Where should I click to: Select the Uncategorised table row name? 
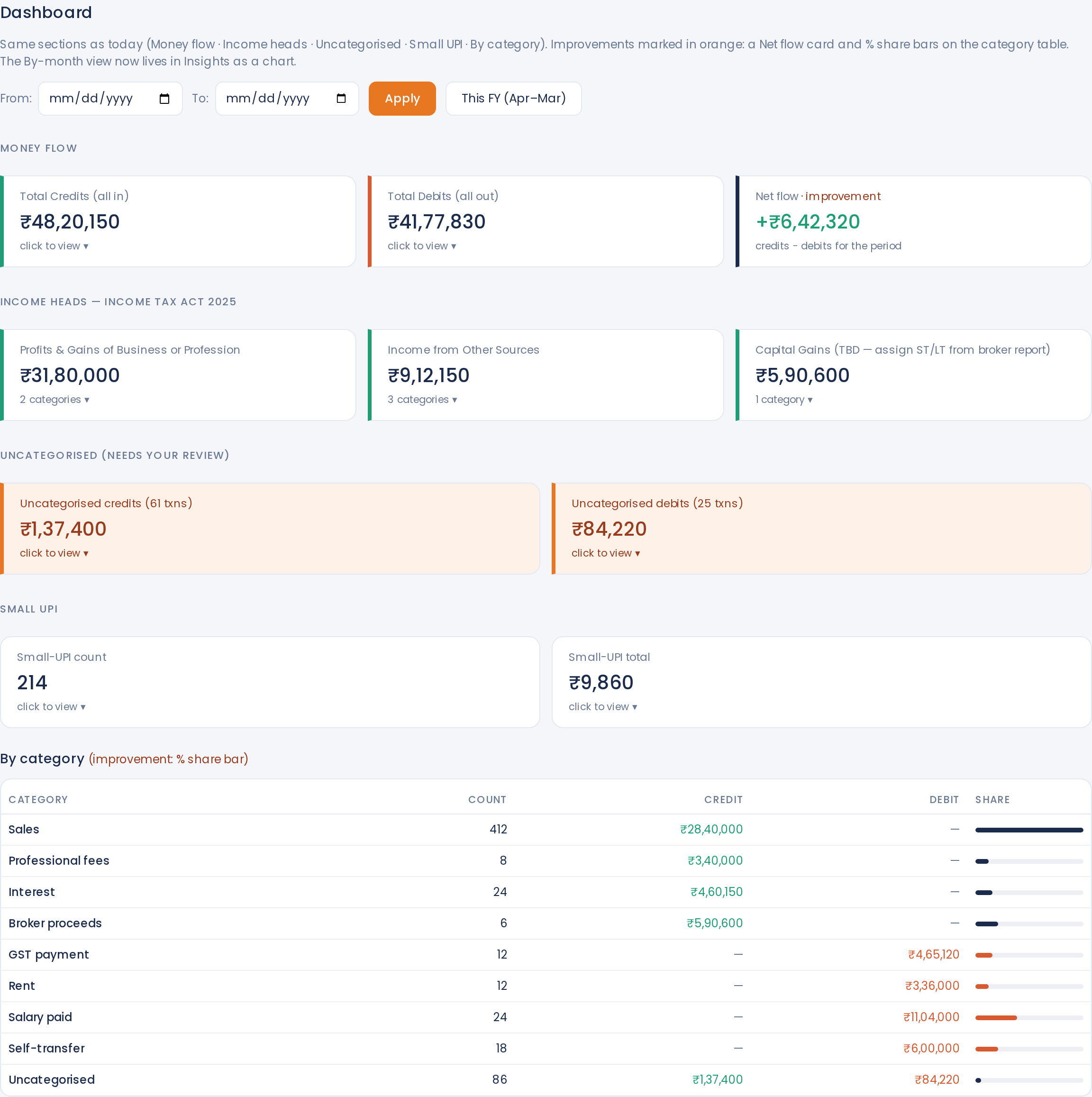[x=52, y=1080]
